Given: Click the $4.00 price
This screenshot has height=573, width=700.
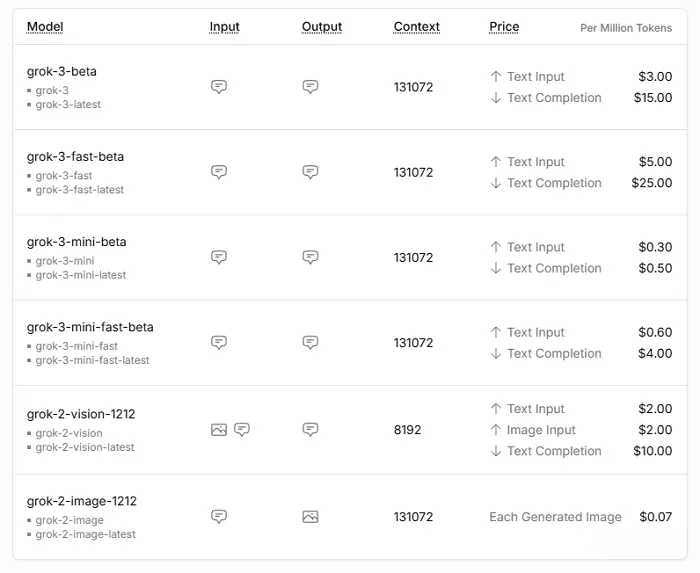Looking at the screenshot, I should click(655, 353).
